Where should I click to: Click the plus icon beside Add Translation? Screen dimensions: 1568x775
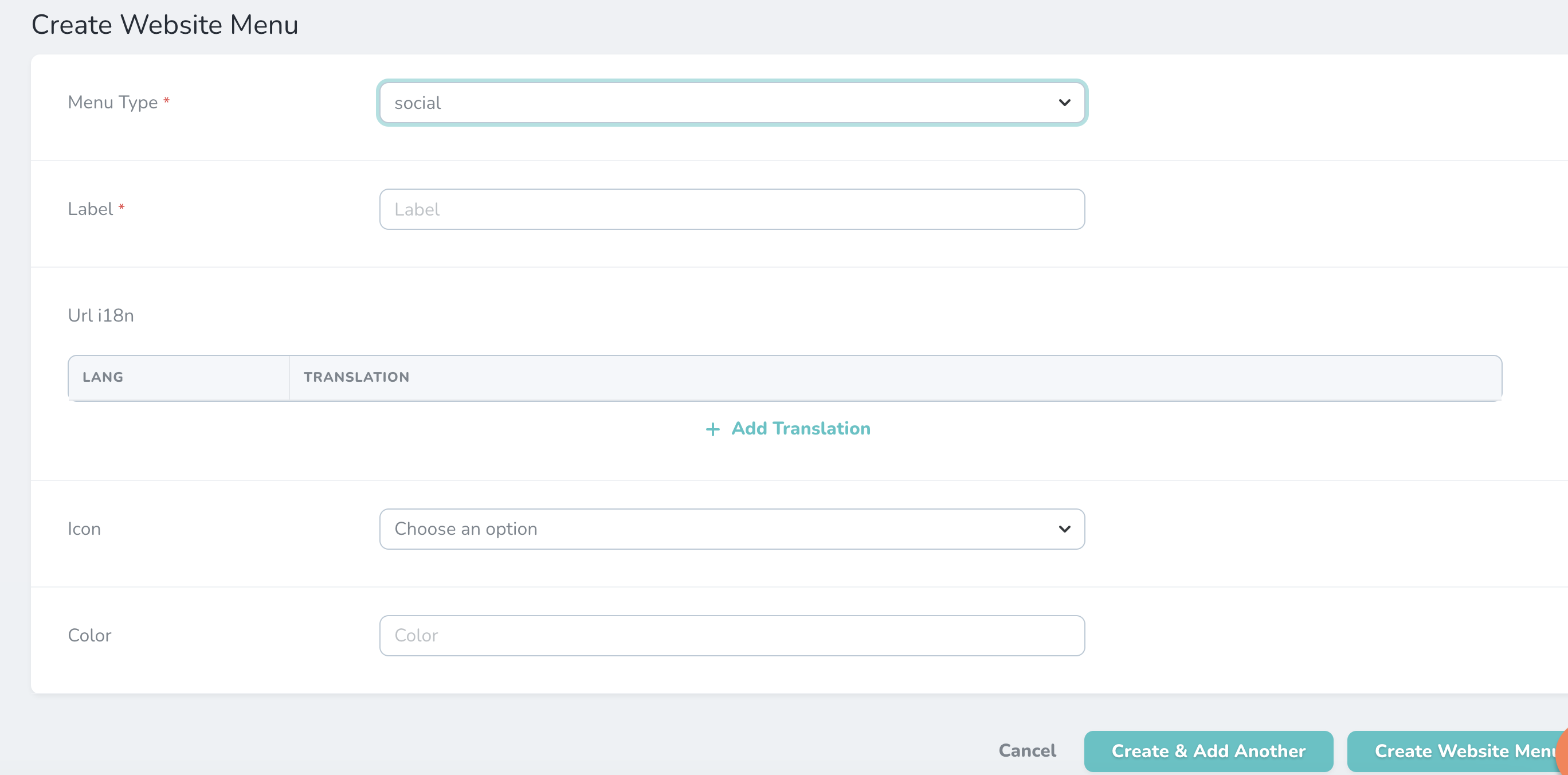tap(712, 429)
